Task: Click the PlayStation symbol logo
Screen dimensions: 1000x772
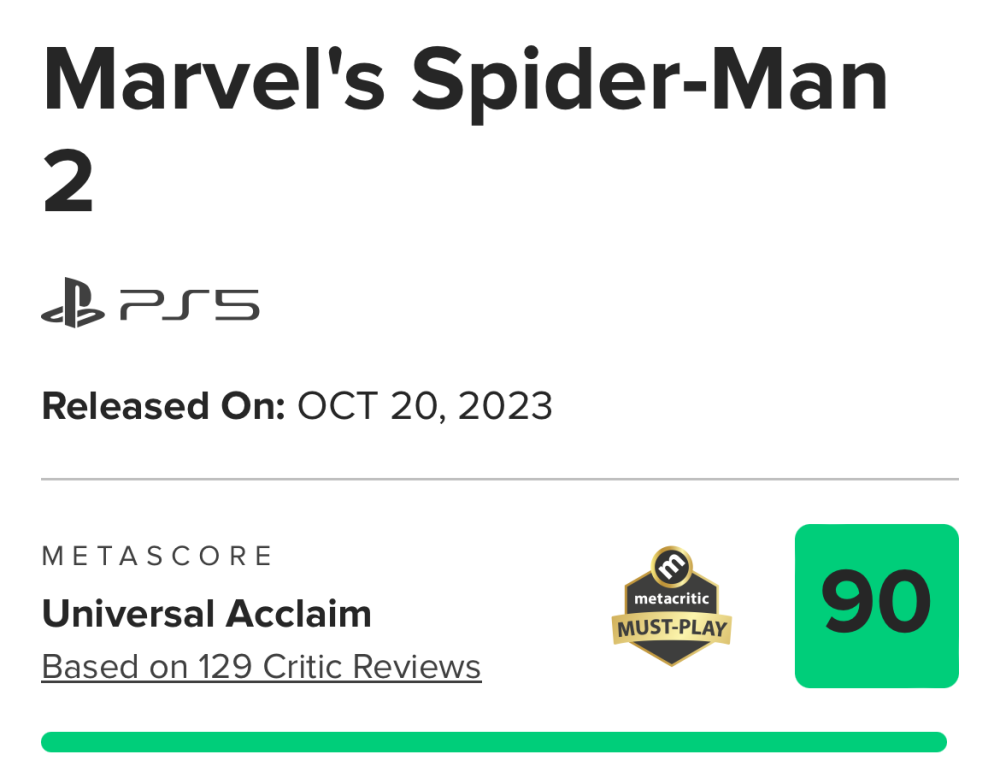Action: coord(72,305)
